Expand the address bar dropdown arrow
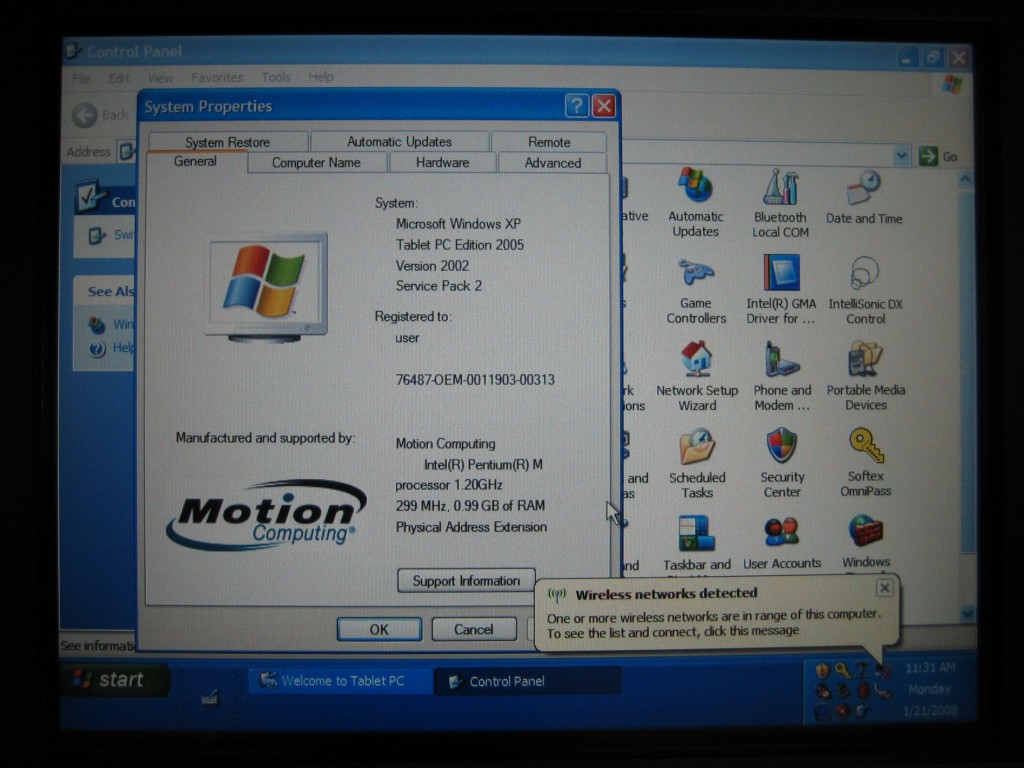Viewport: 1024px width, 768px height. click(x=901, y=156)
